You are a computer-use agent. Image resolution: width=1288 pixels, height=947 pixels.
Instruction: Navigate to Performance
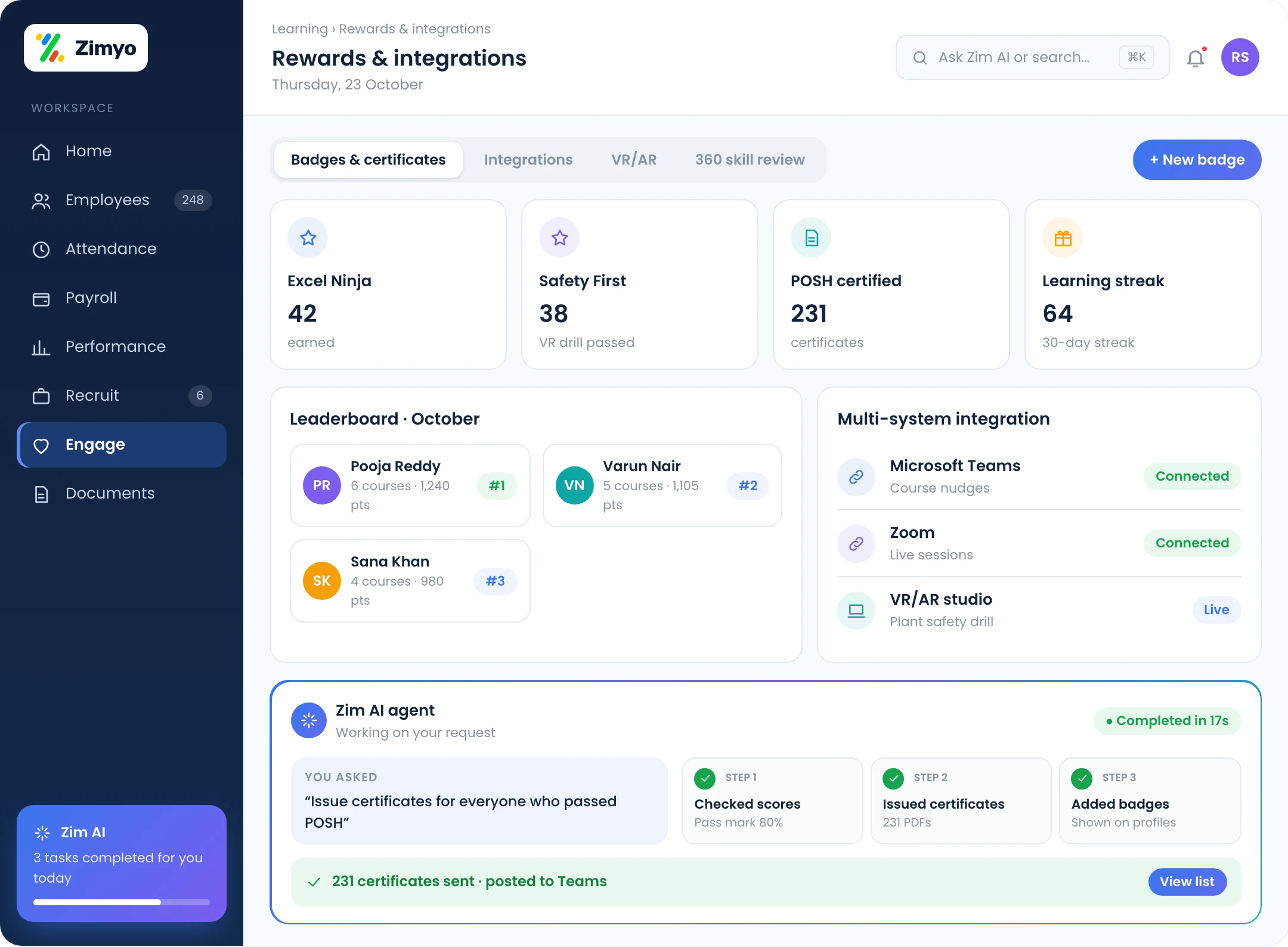122,346
